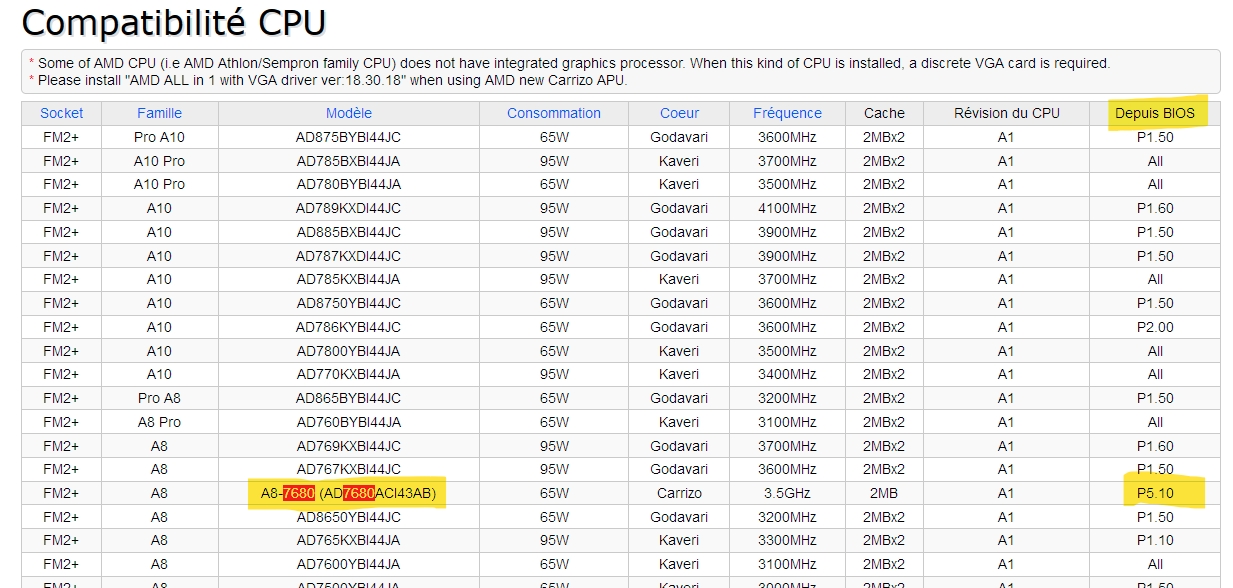
Task: Select the P1.10 BIOS version cell
Action: pos(1155,540)
